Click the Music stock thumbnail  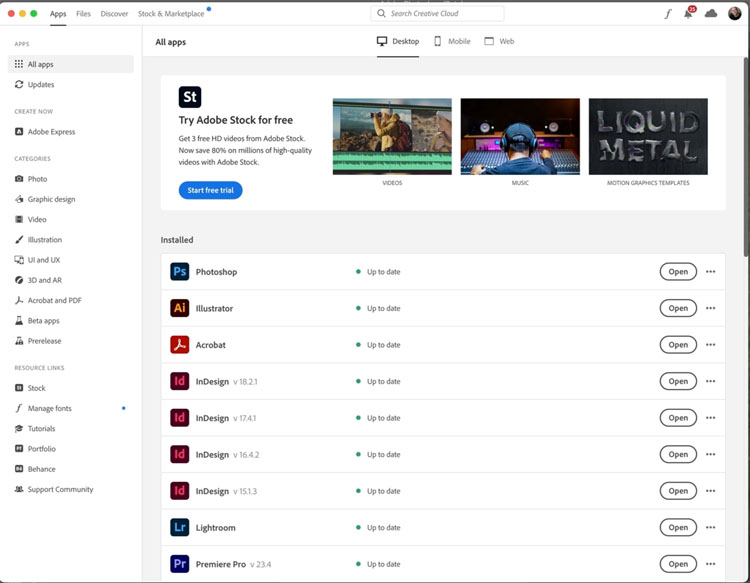(520, 136)
